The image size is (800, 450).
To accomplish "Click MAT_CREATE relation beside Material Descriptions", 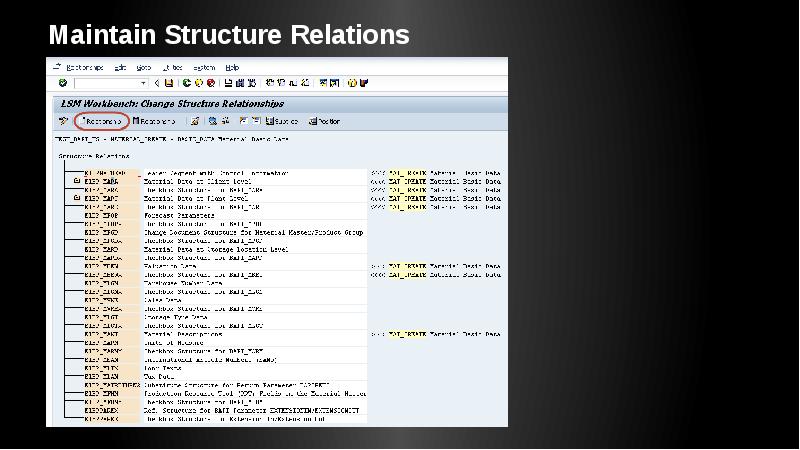I will 407,334.
